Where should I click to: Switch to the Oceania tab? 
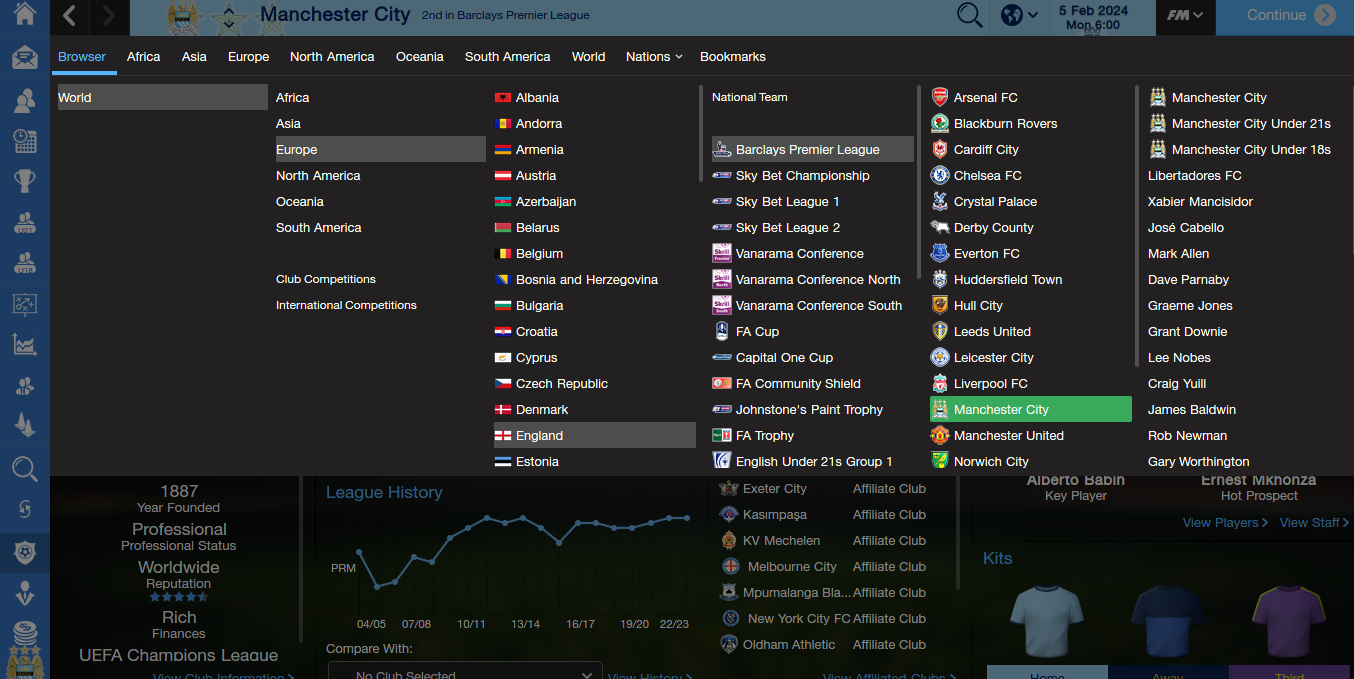[420, 57]
